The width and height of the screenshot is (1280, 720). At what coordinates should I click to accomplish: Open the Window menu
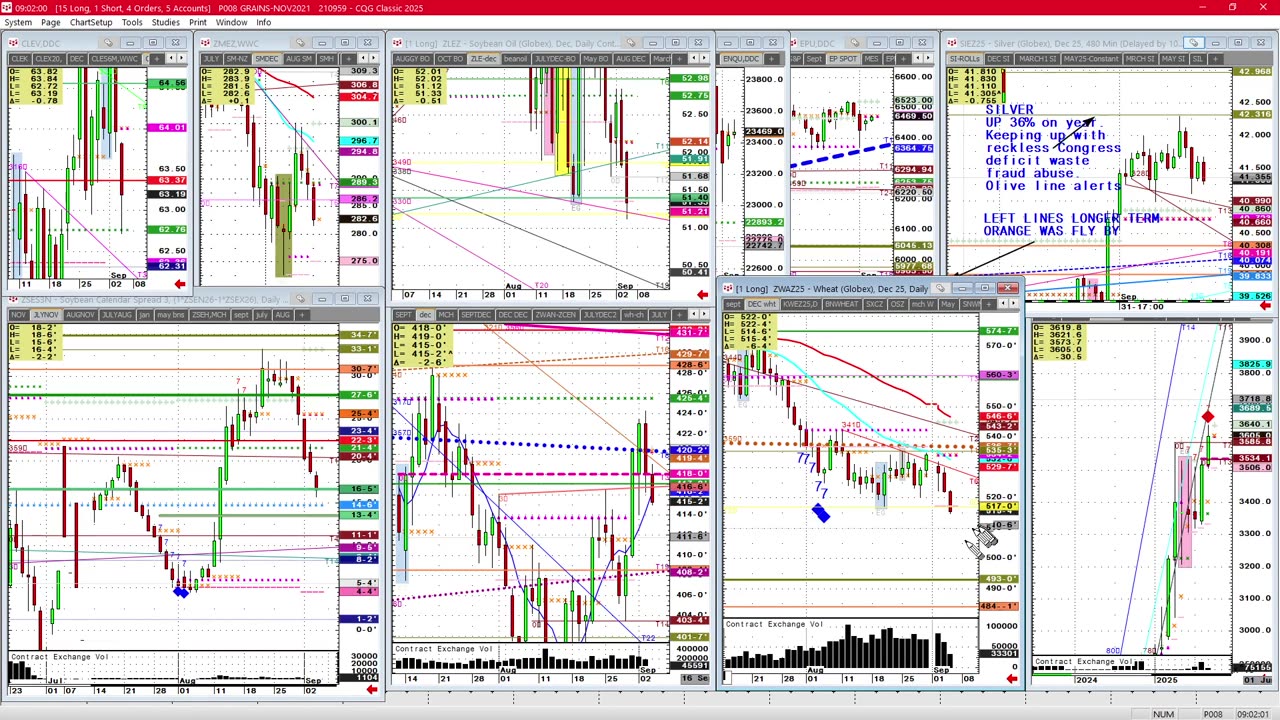pyautogui.click(x=231, y=22)
